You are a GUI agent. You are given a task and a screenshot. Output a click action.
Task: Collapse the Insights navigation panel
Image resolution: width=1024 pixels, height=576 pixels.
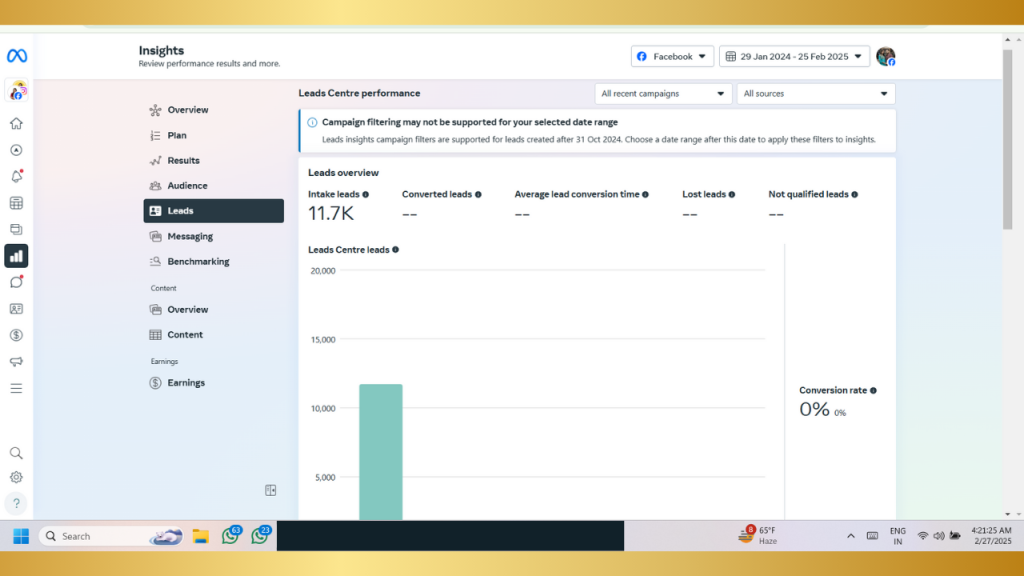pos(270,490)
